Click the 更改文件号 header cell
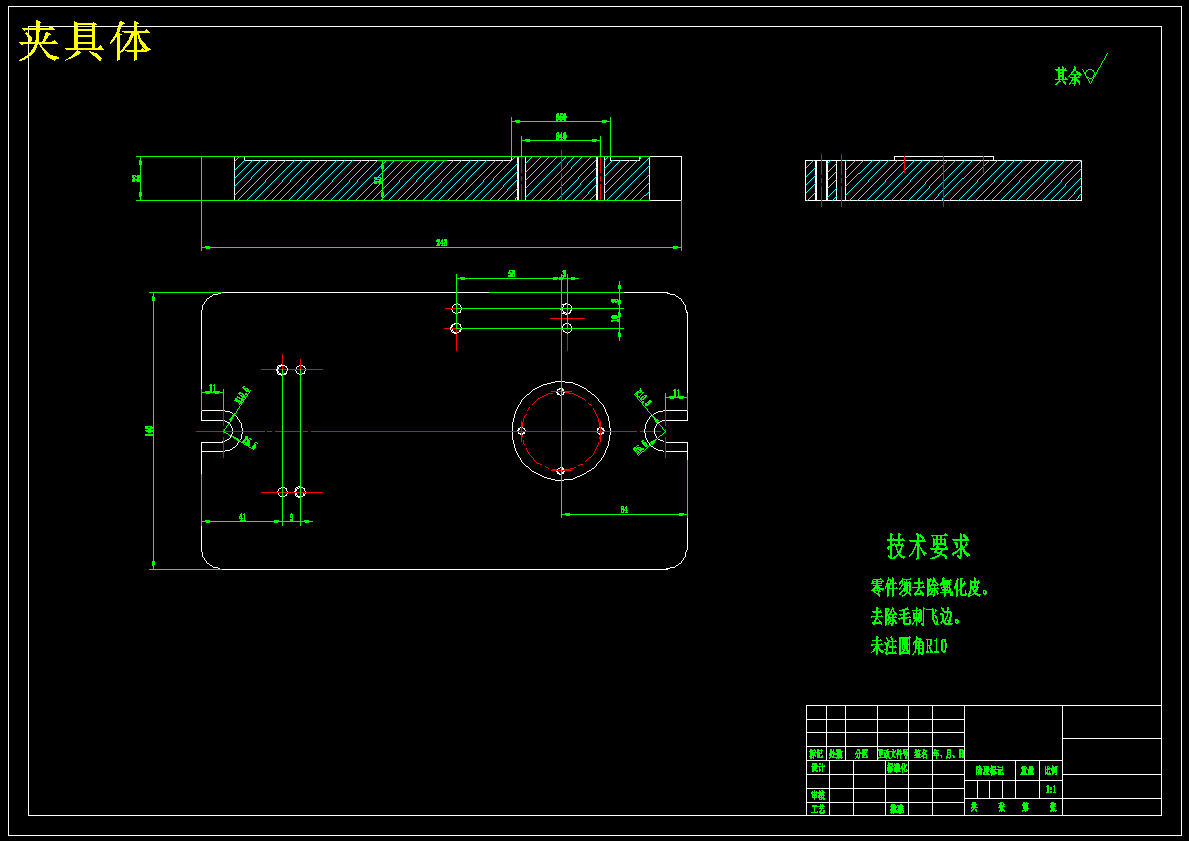The height and width of the screenshot is (841, 1189). (893, 754)
